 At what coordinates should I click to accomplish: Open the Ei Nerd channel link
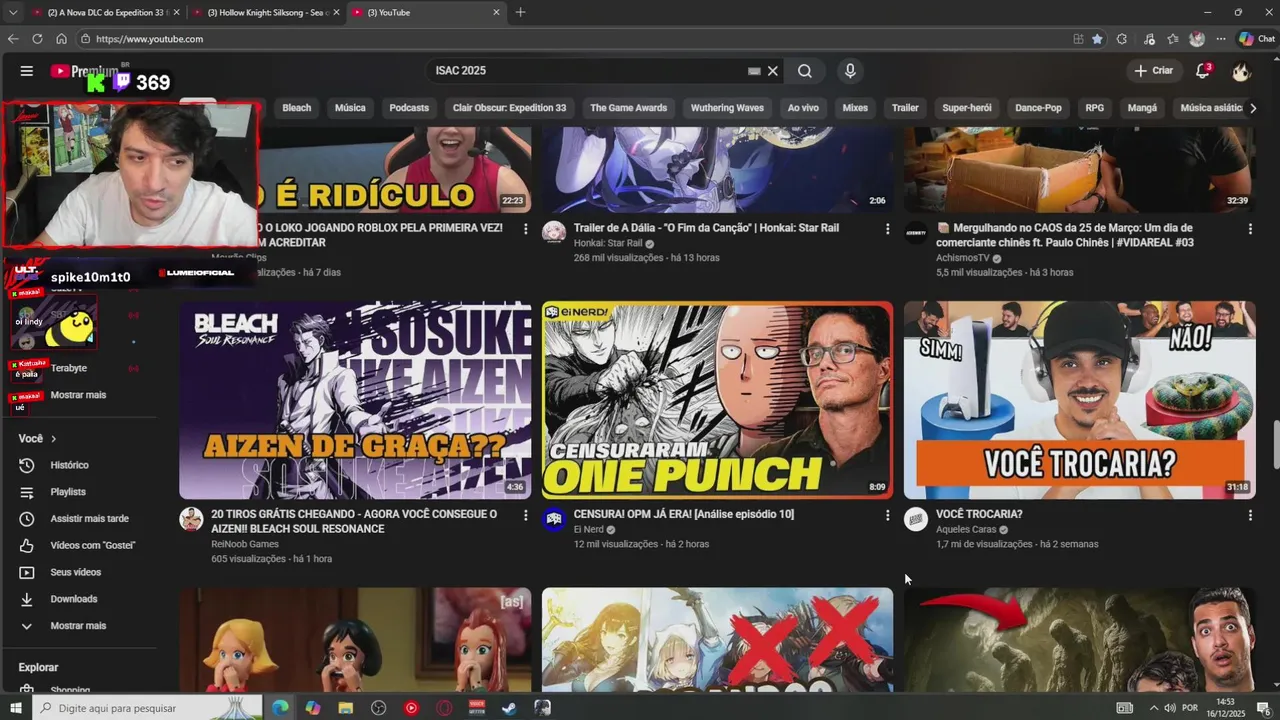coord(589,530)
